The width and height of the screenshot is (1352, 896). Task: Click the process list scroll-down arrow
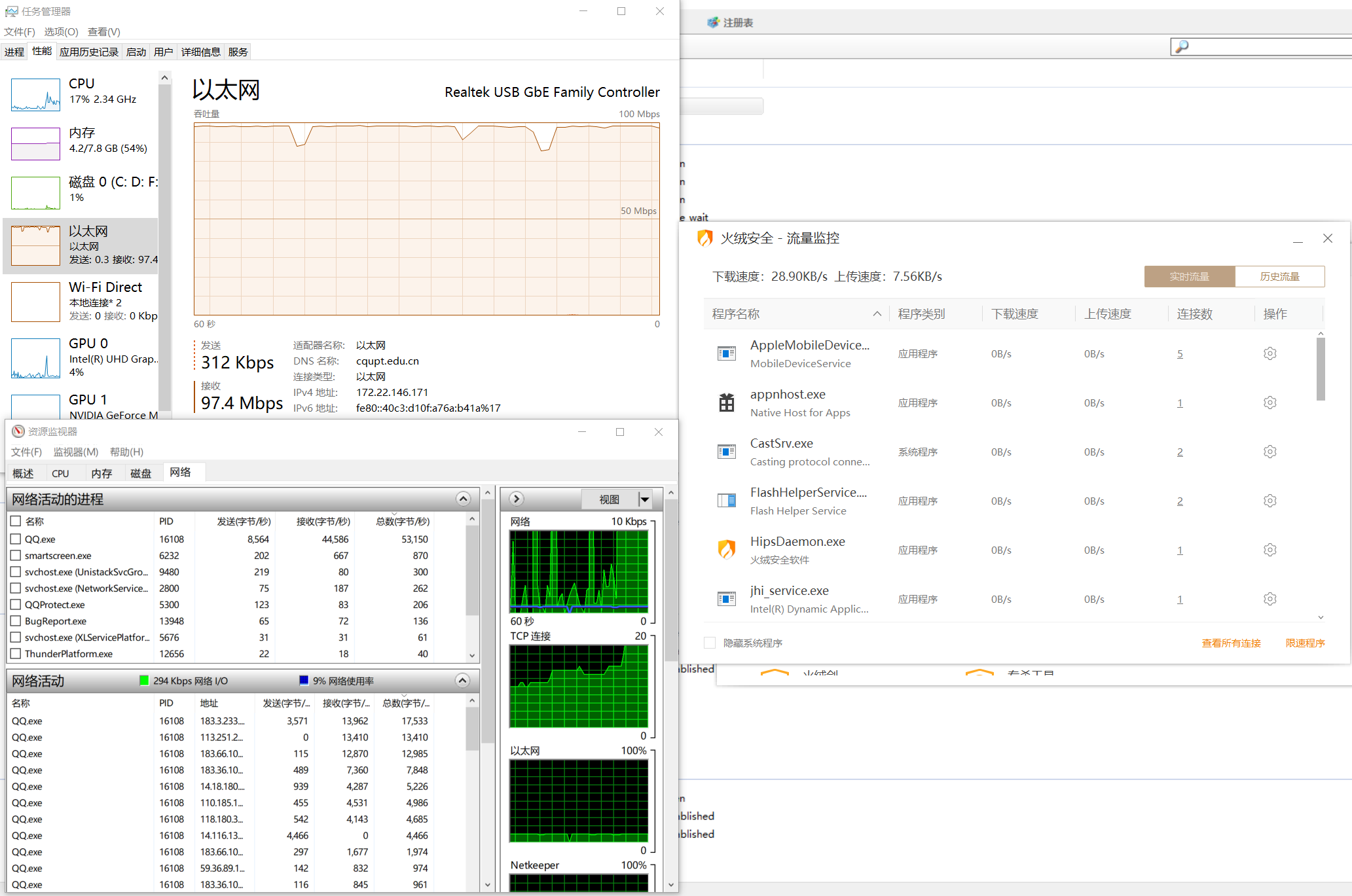tap(472, 655)
